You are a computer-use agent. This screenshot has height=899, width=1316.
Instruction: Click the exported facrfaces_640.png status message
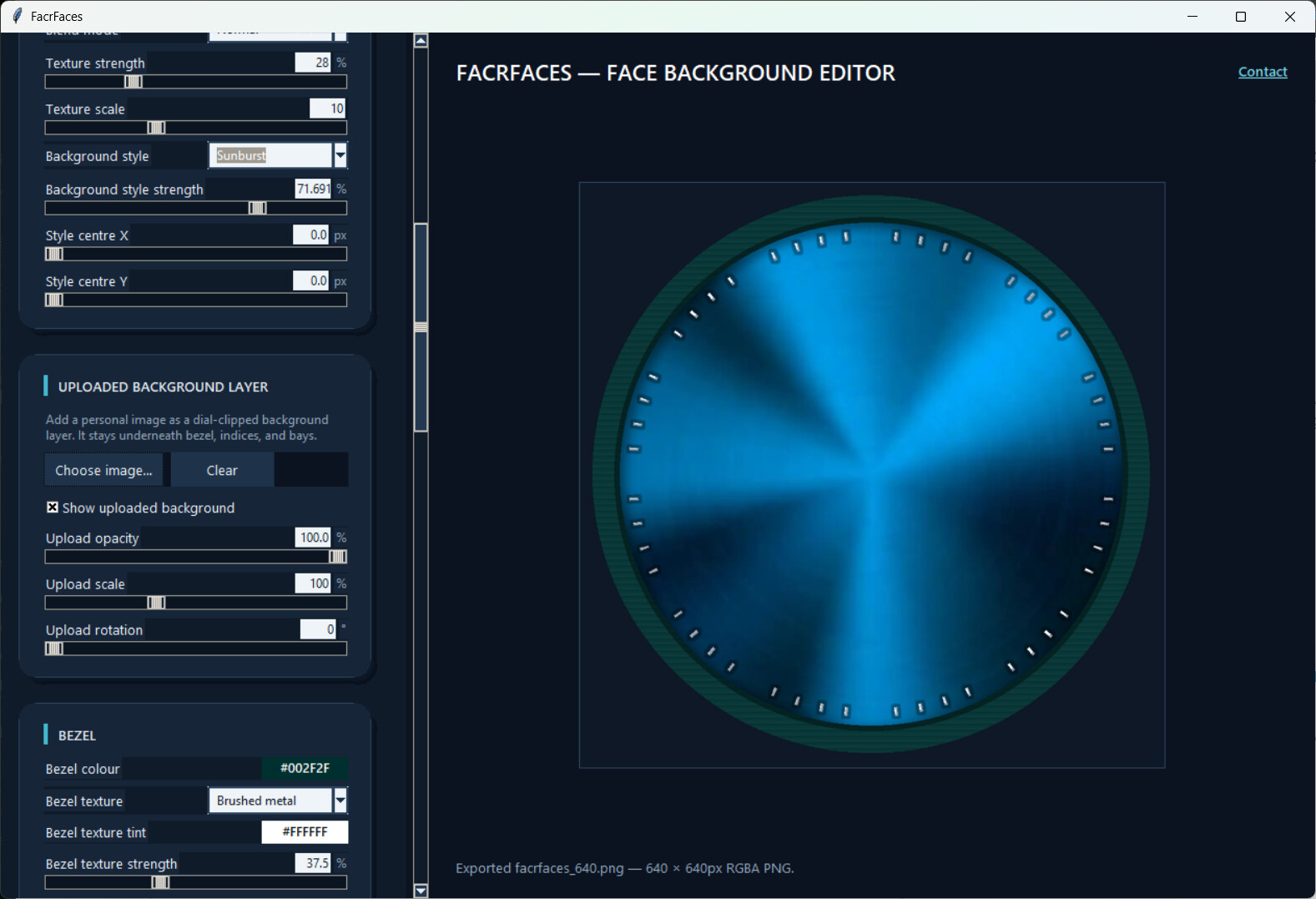coord(625,868)
